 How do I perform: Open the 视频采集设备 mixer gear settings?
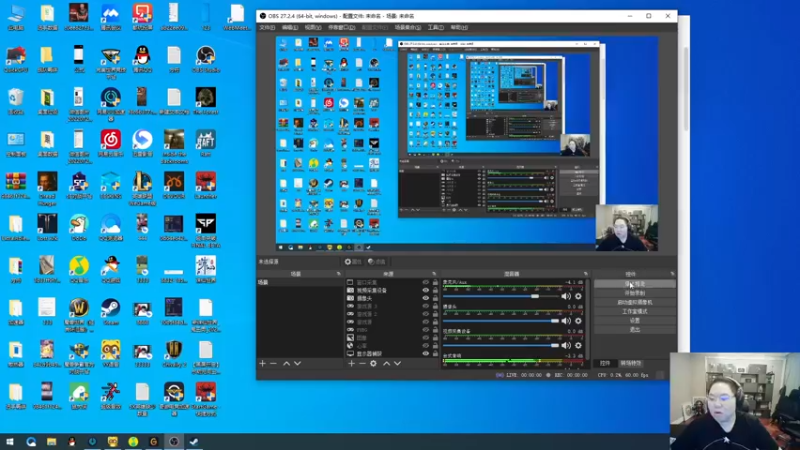pyautogui.click(x=578, y=345)
